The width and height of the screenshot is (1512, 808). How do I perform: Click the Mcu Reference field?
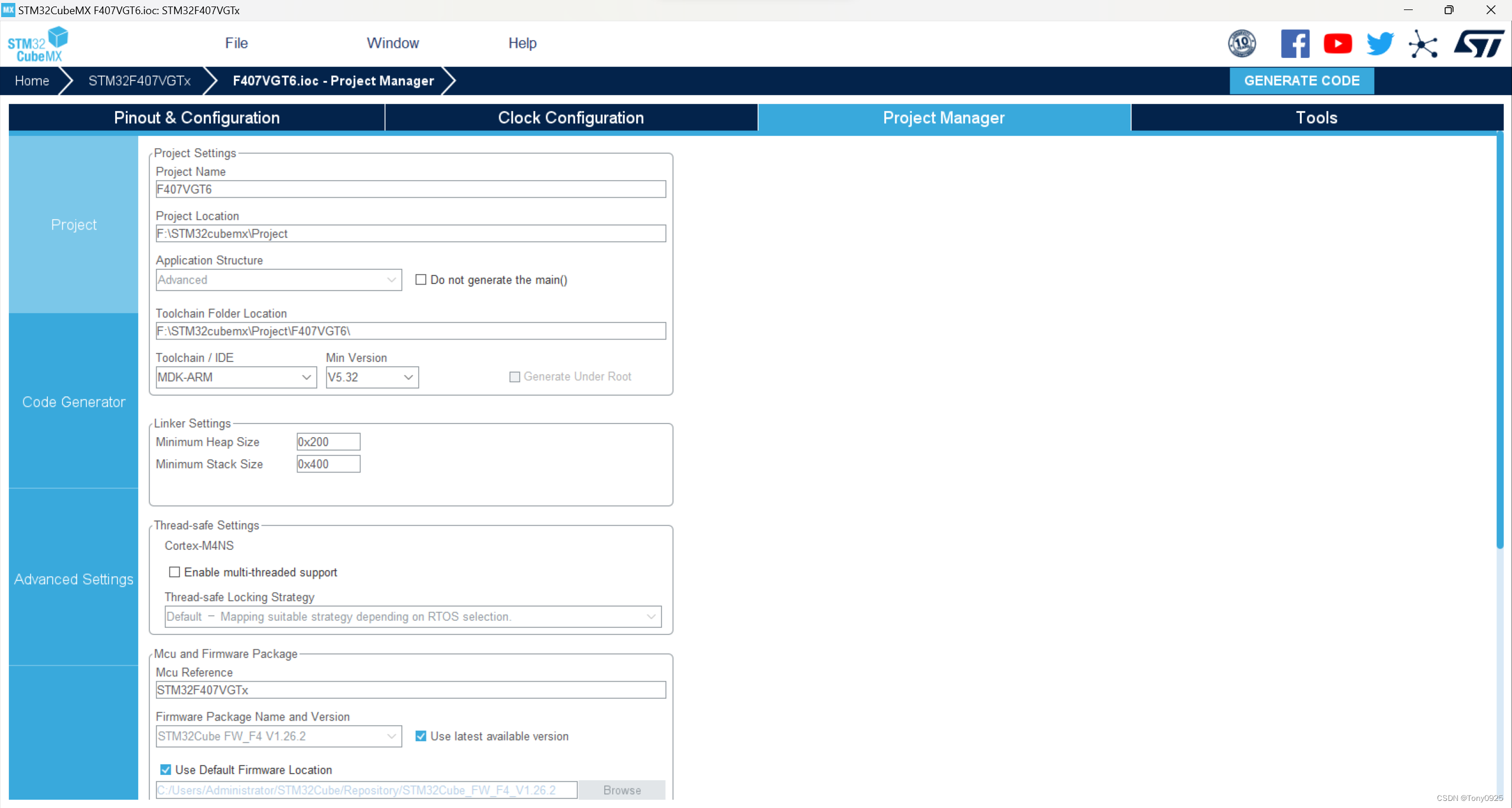coord(410,690)
